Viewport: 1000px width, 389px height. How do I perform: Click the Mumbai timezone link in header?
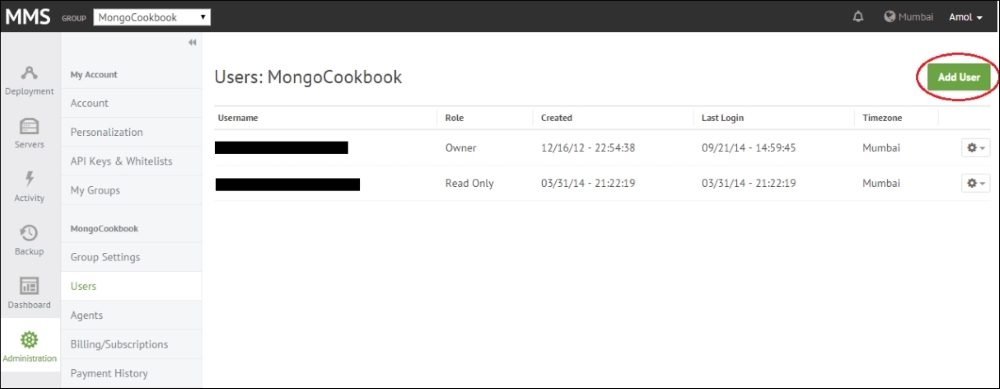916,17
